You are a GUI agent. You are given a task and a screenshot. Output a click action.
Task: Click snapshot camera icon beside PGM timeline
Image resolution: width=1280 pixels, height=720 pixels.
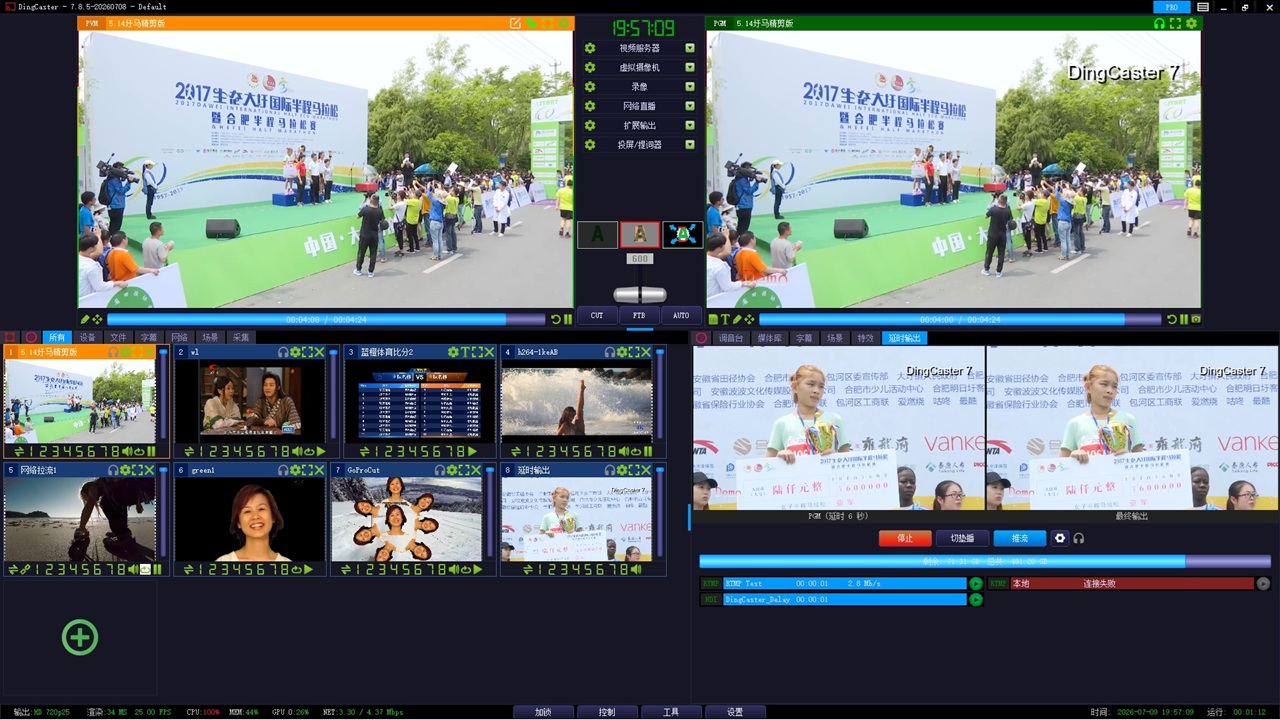(1196, 319)
